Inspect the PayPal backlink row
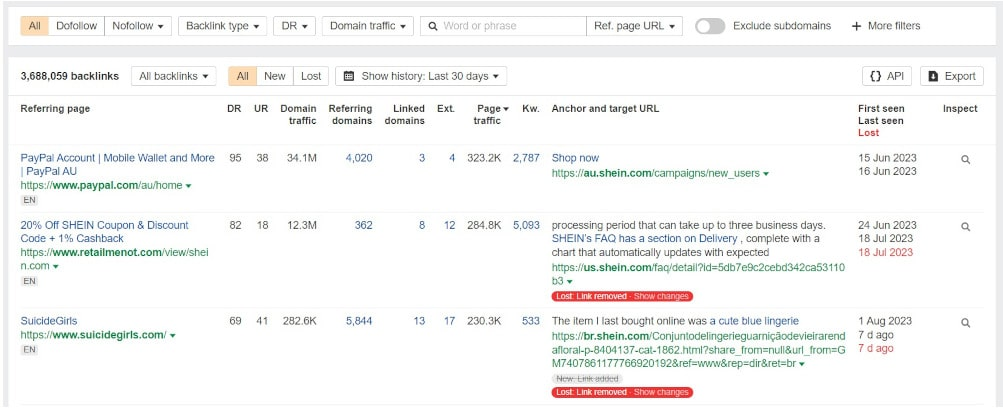 tap(965, 159)
